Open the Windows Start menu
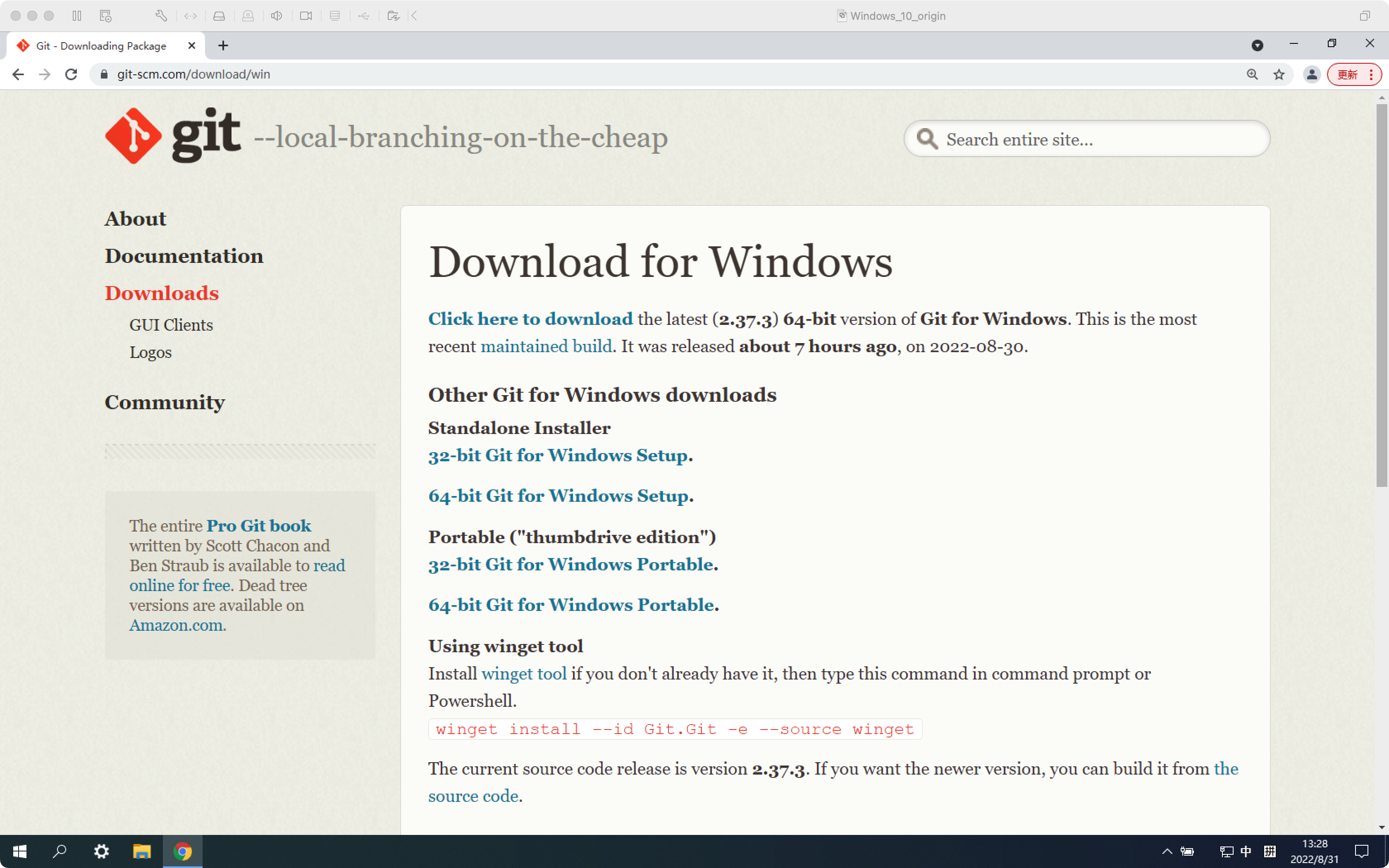Screen dimensions: 1389x868 19,851
